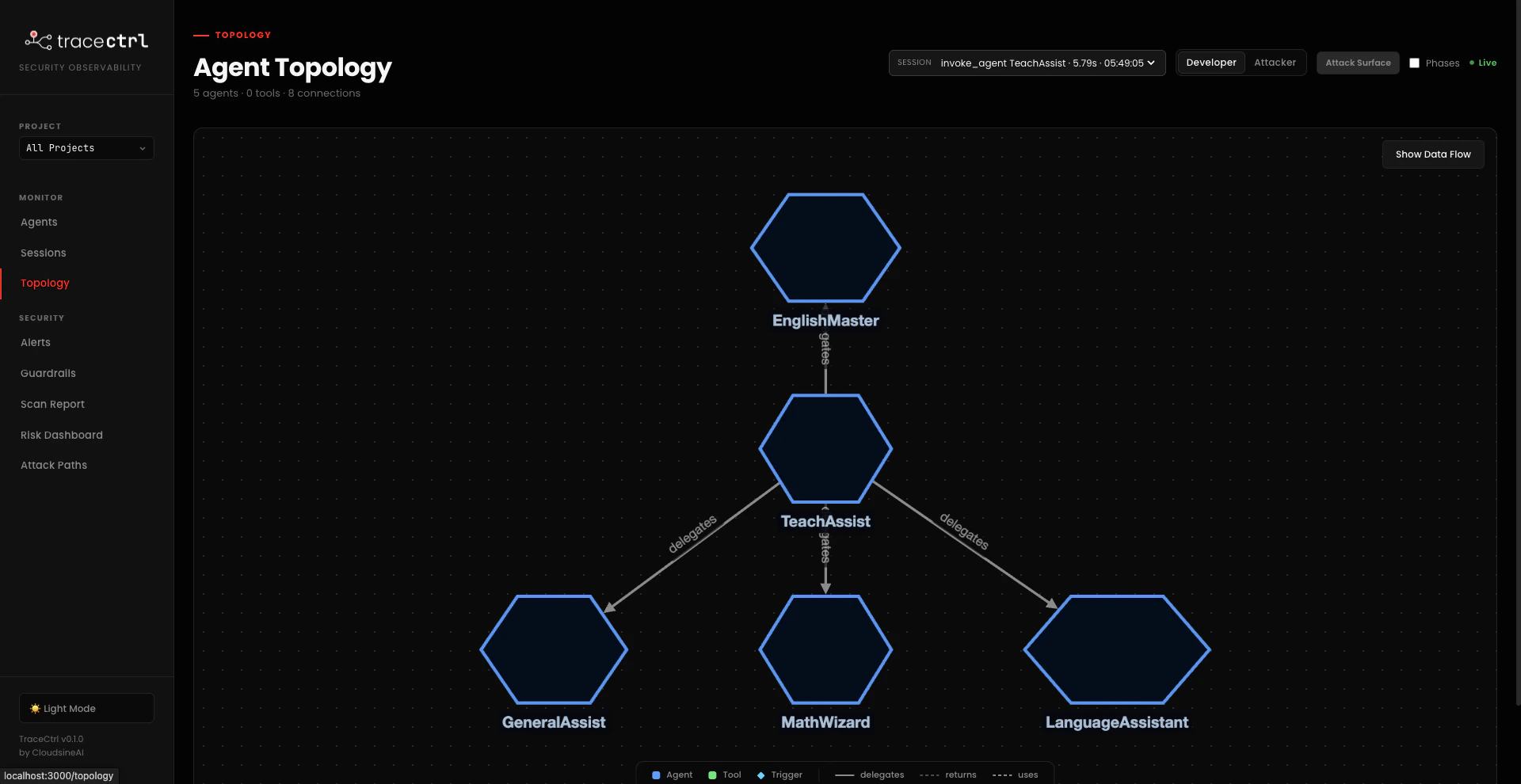Click the TraceCtrl v0.1.0 version text
1521x784 pixels.
click(x=51, y=740)
